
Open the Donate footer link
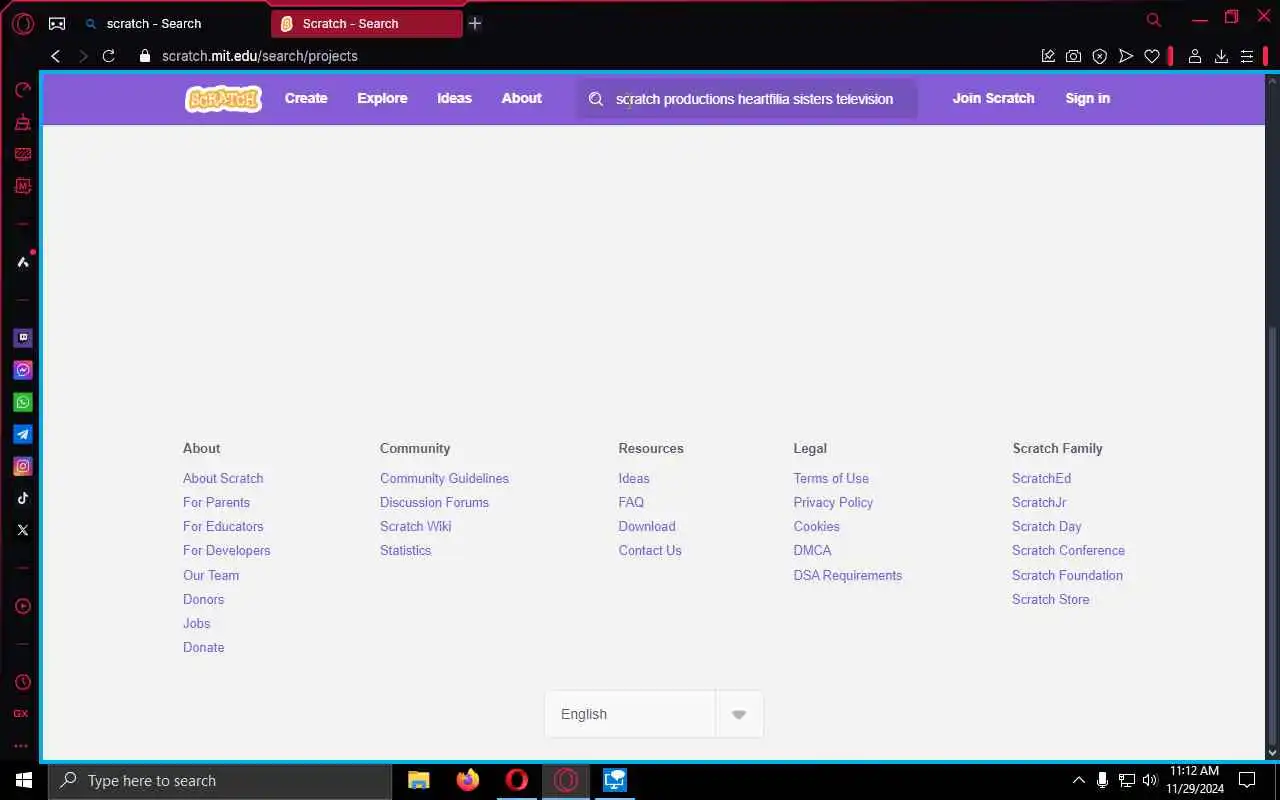pos(203,647)
